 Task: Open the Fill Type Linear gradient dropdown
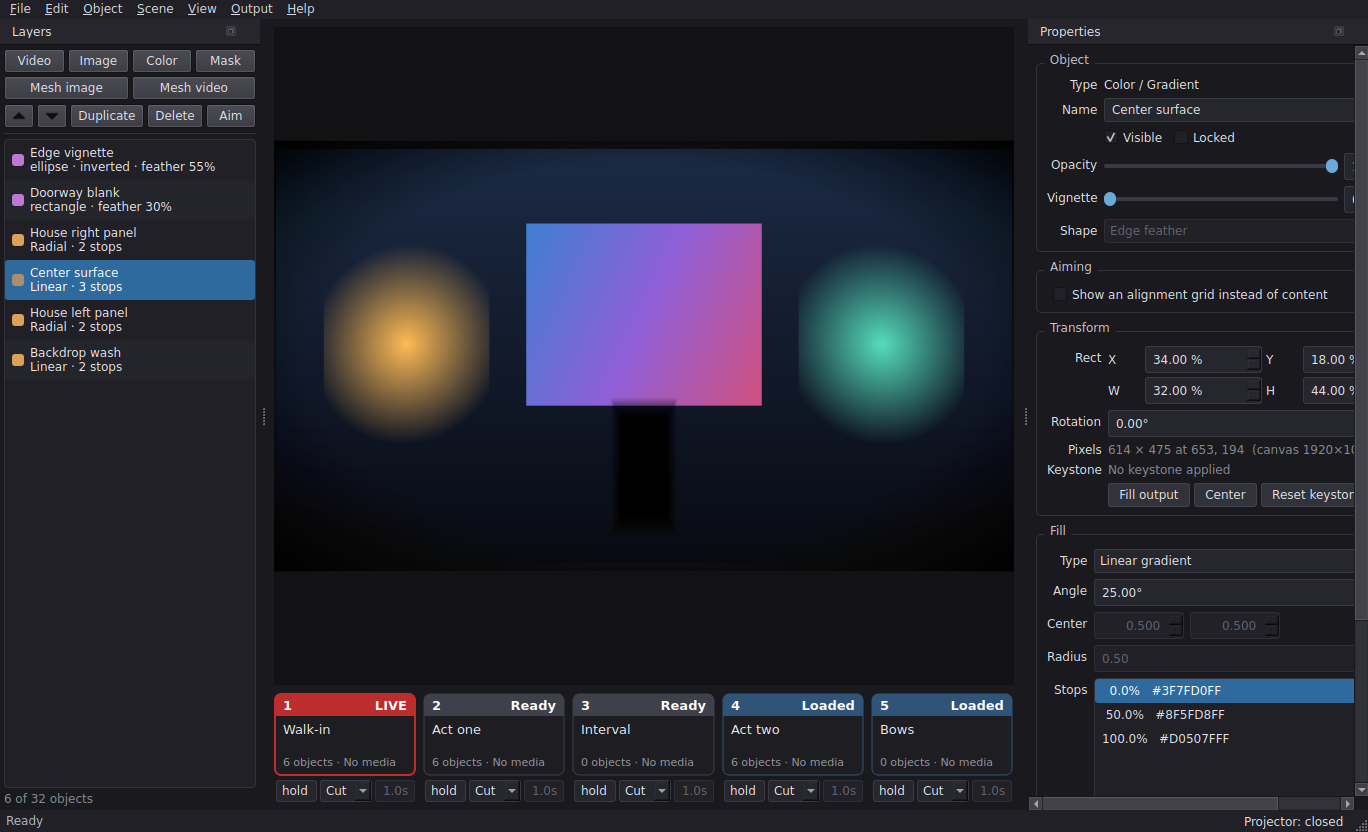tap(1225, 561)
